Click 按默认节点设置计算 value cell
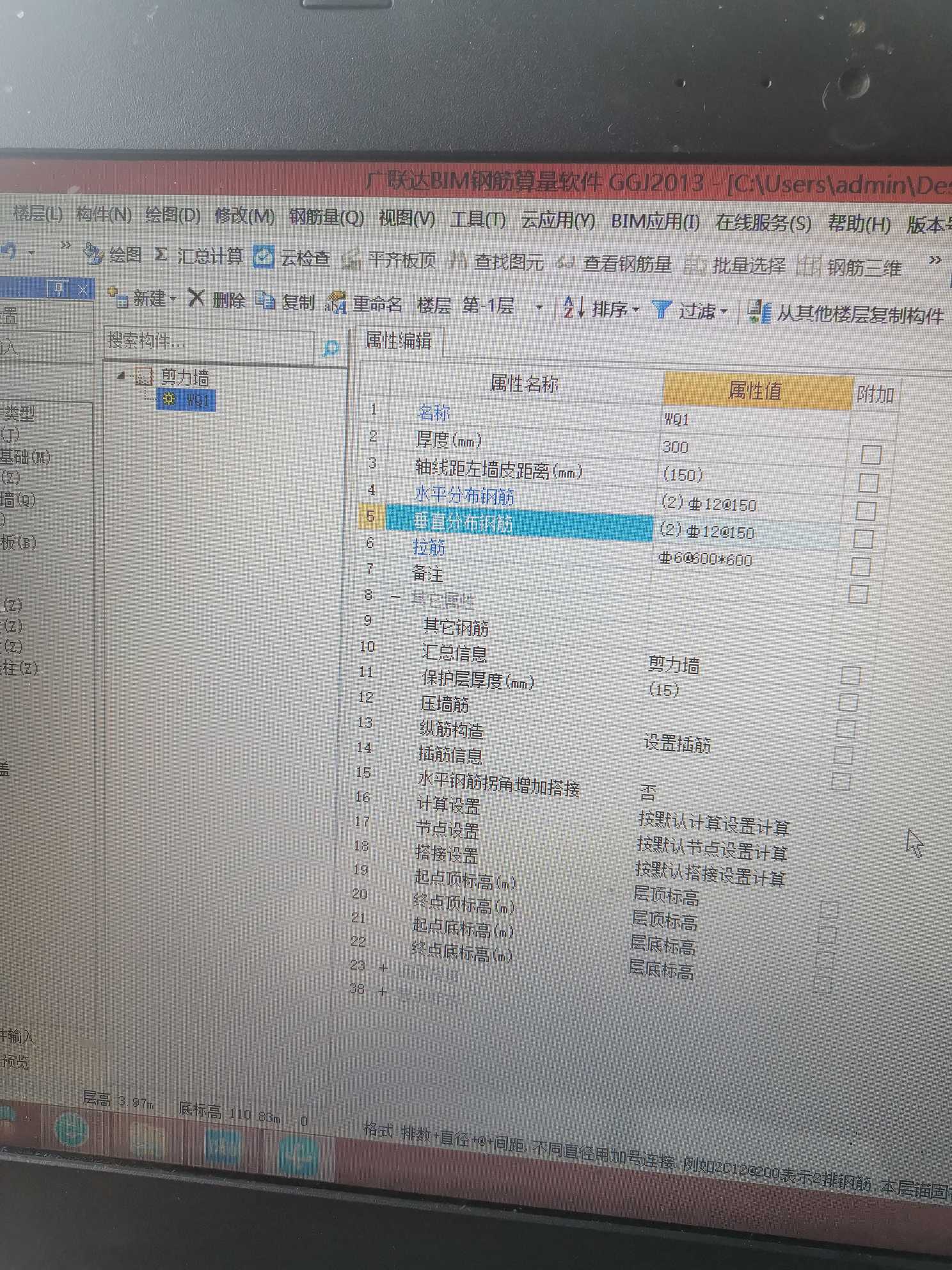 tap(711, 848)
